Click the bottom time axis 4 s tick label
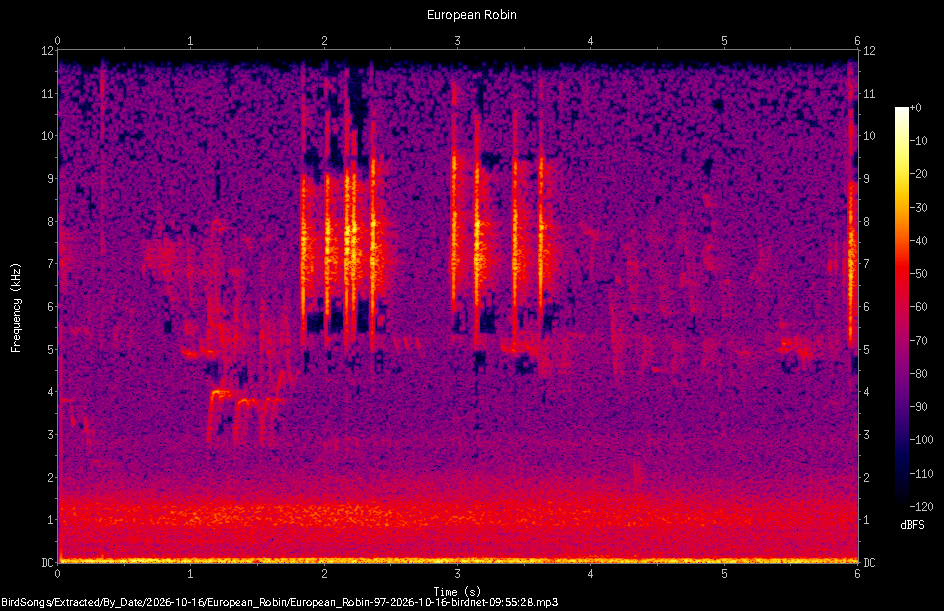944x611 pixels. click(x=591, y=574)
